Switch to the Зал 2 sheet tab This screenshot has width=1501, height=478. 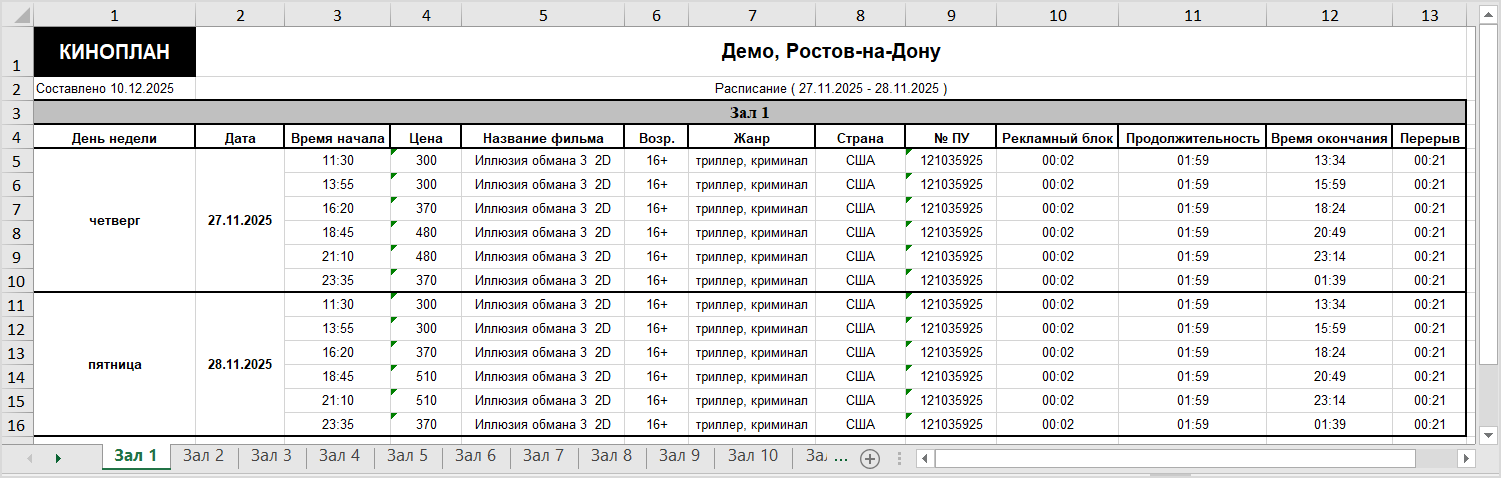203,456
